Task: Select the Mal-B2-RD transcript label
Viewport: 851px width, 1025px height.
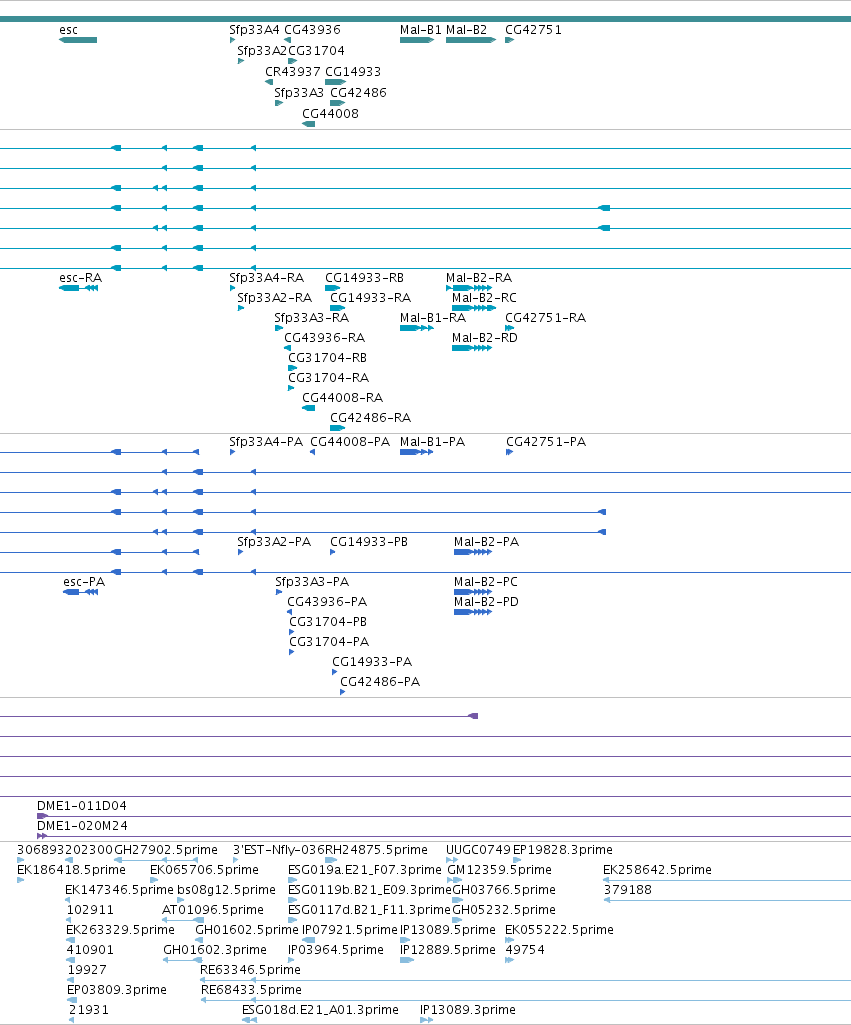Action: tap(484, 338)
